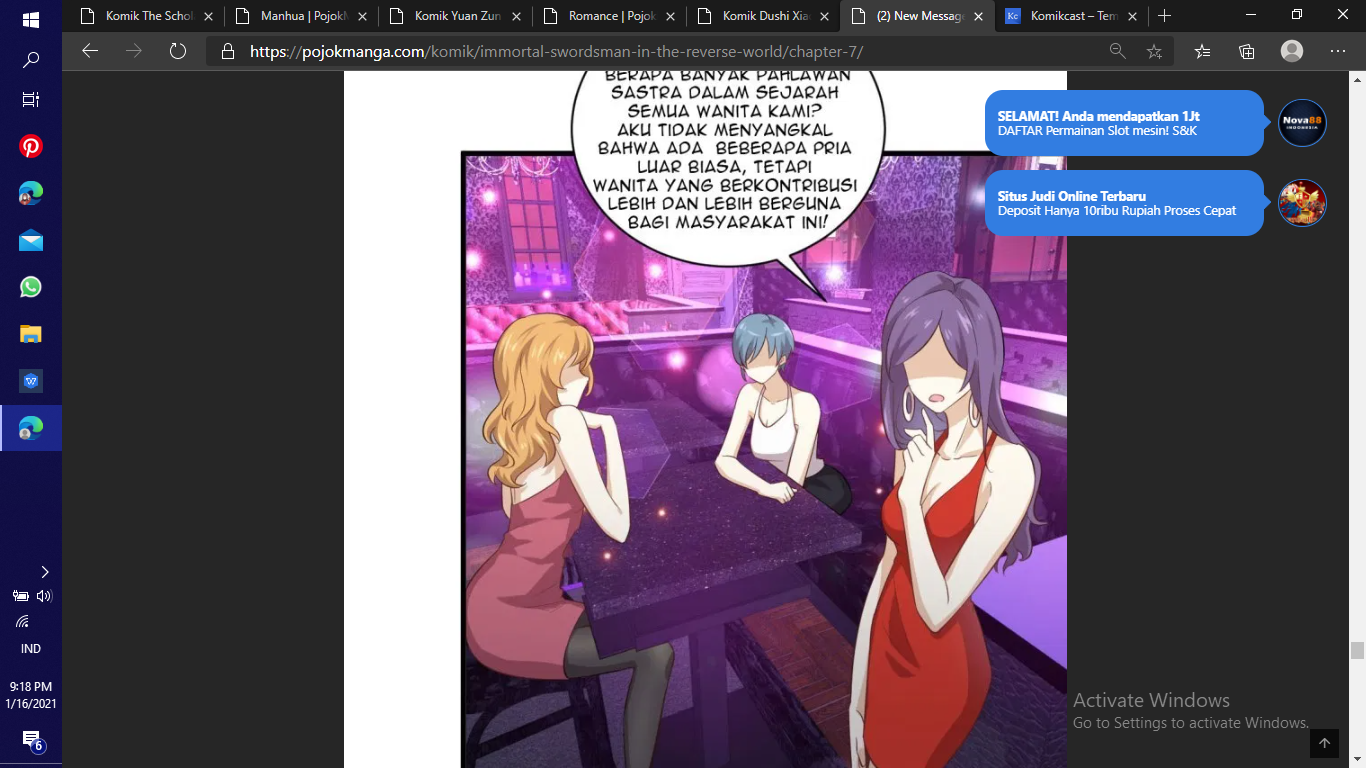1366x768 pixels.
Task: Open the Wi-Fi network icon
Action: coord(22,622)
